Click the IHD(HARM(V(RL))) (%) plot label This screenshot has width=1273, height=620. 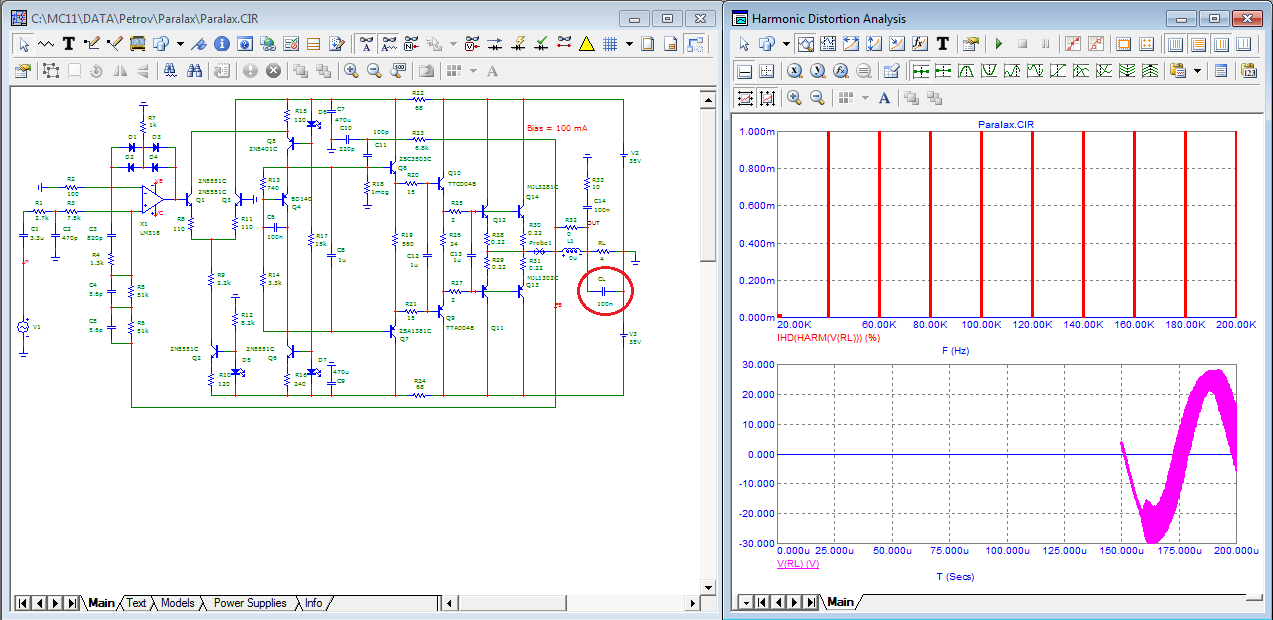(828, 338)
